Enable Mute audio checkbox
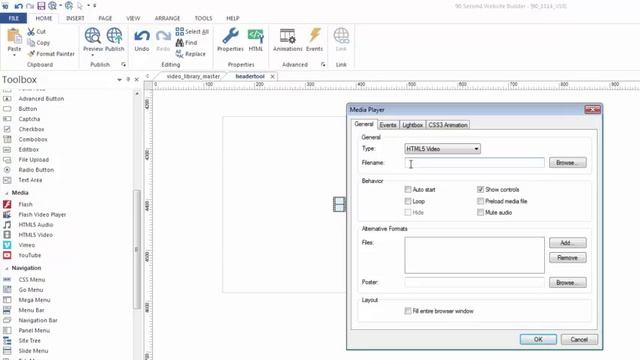 click(480, 212)
